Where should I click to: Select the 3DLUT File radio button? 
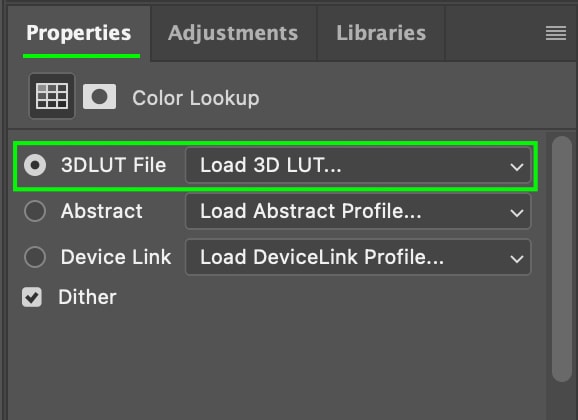35,165
